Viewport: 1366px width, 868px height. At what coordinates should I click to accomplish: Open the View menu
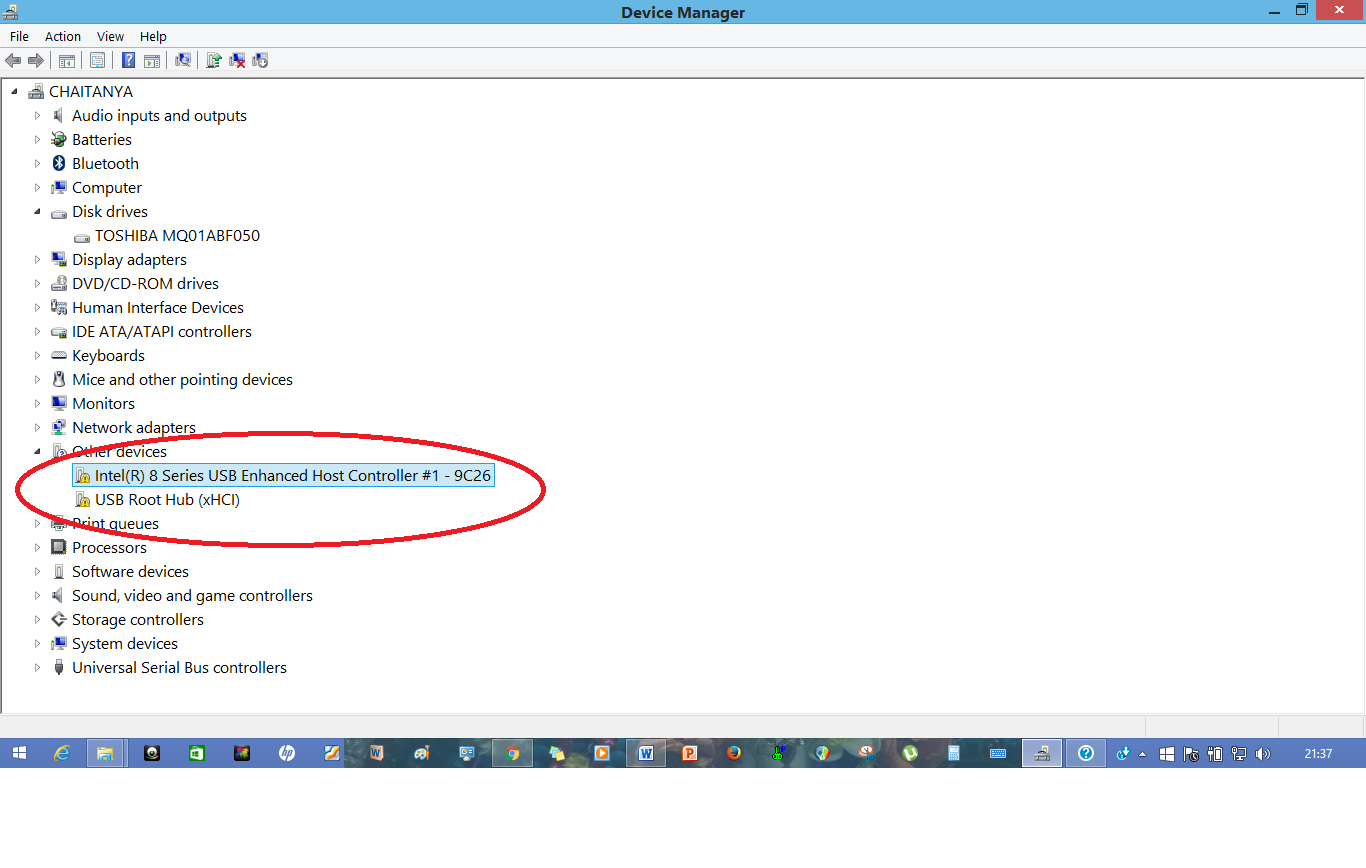(111, 37)
